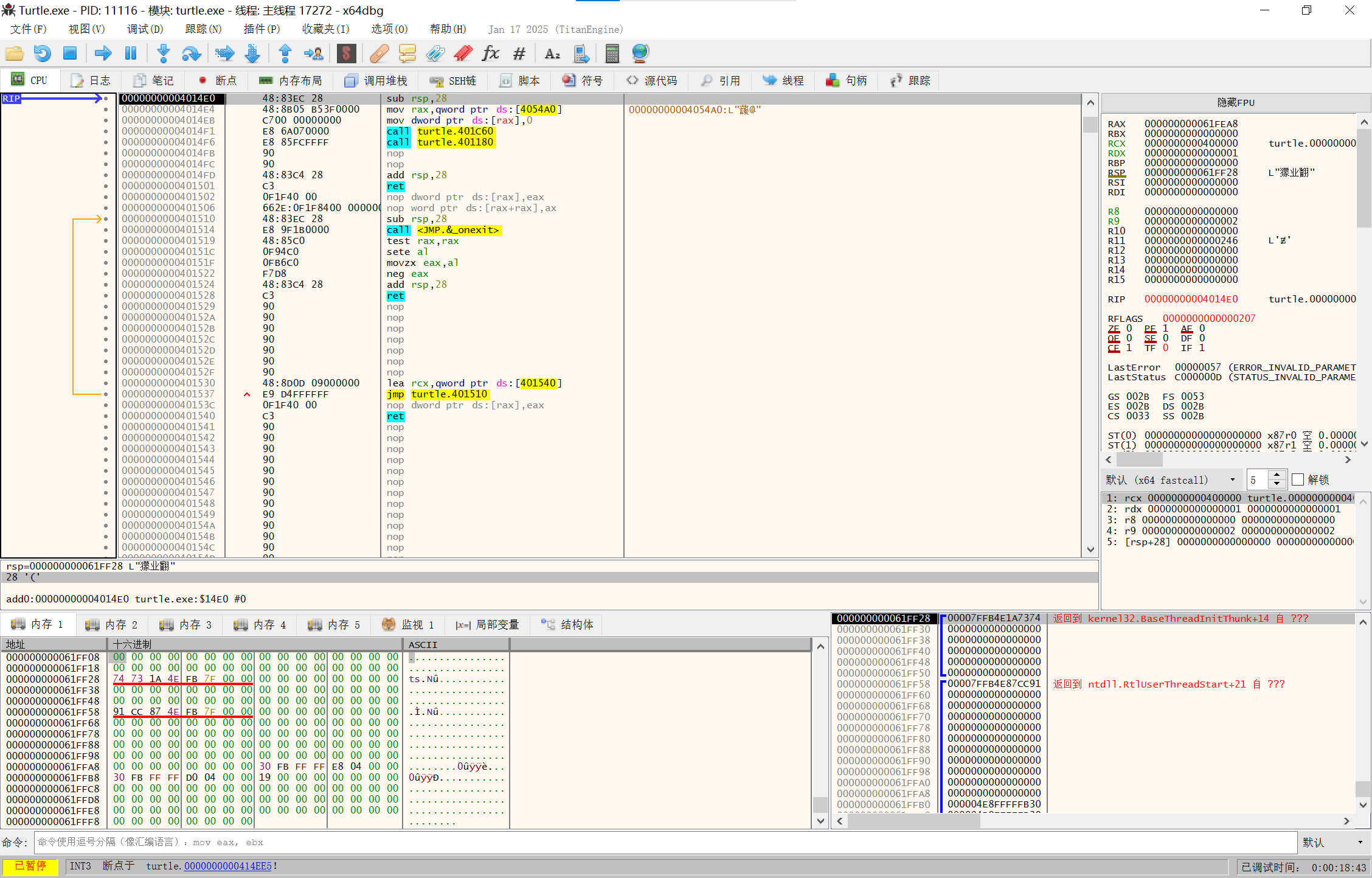Image resolution: width=1372 pixels, height=878 pixels.
Task: Switch to the 内存布局 tab
Action: [x=290, y=80]
